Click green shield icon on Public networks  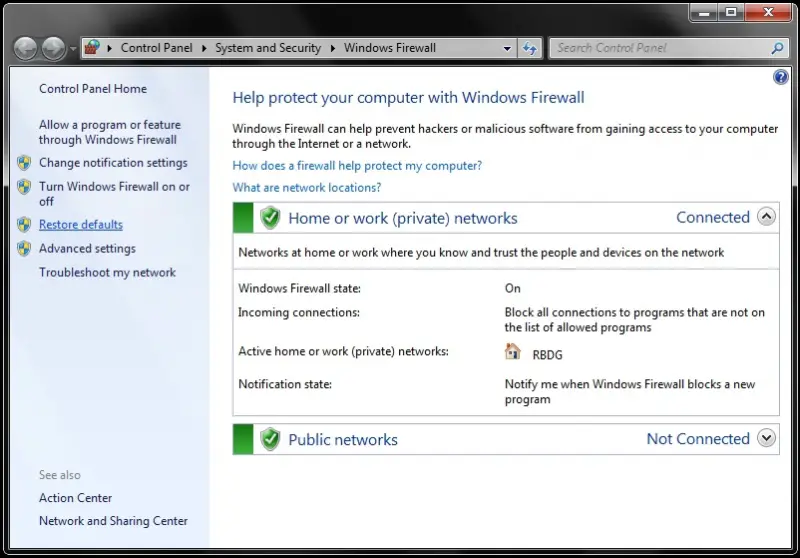pos(270,439)
